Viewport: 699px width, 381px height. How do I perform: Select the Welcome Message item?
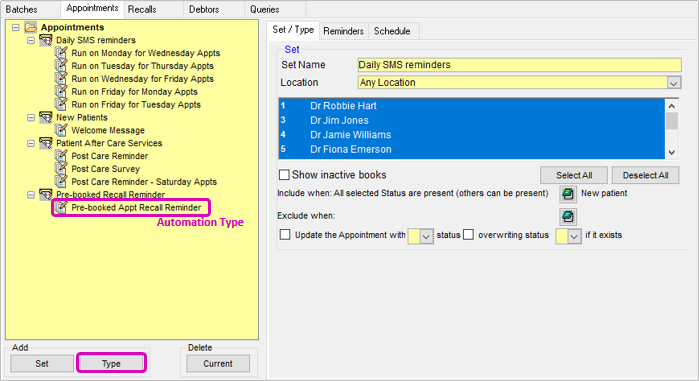108,131
